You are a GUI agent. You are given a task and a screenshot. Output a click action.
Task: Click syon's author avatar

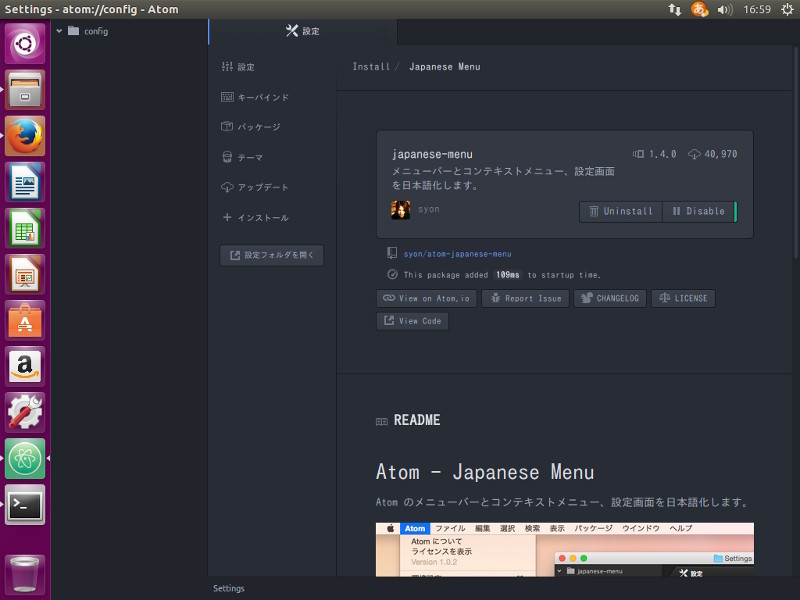401,209
